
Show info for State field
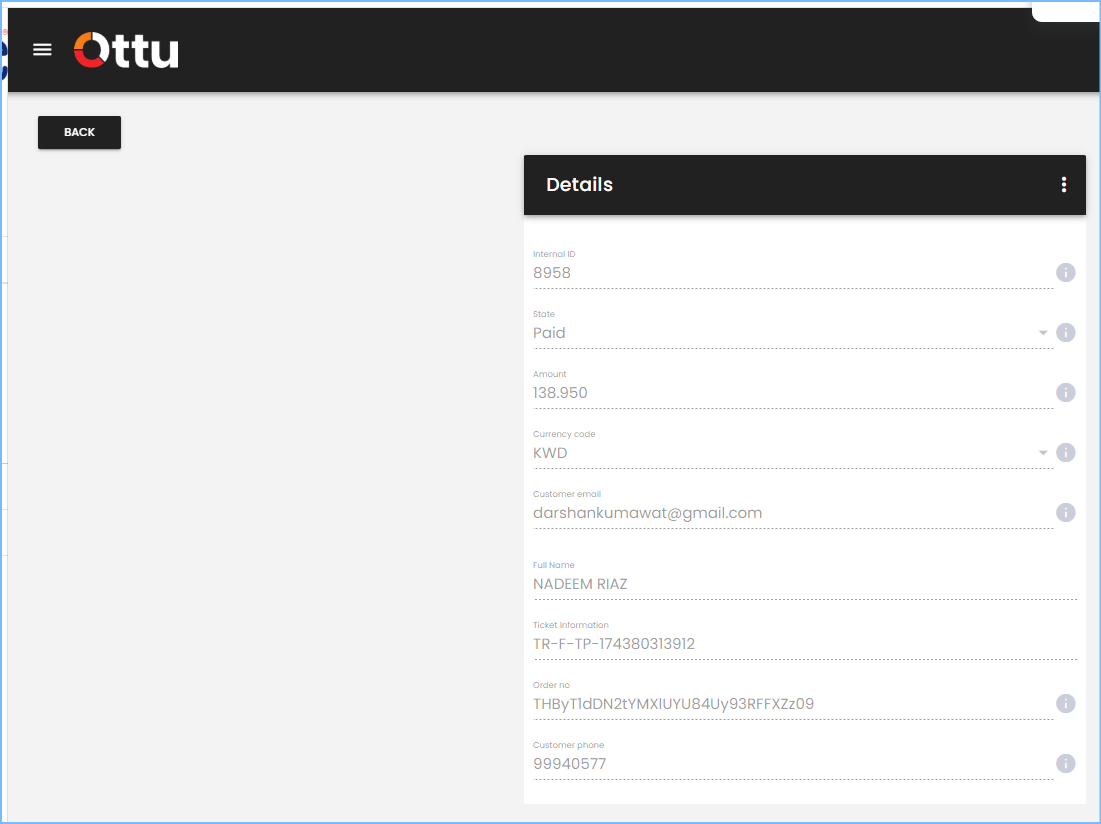(x=1065, y=333)
